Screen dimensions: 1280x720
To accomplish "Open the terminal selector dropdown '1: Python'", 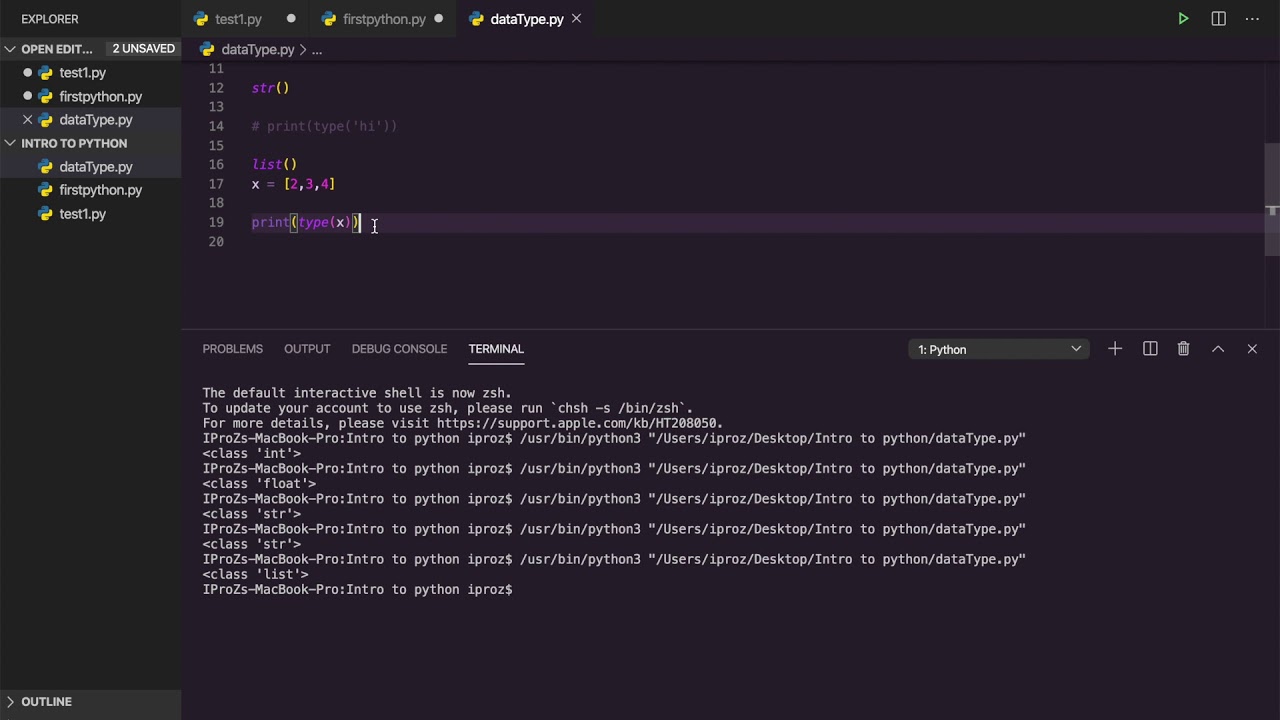I will coord(999,349).
